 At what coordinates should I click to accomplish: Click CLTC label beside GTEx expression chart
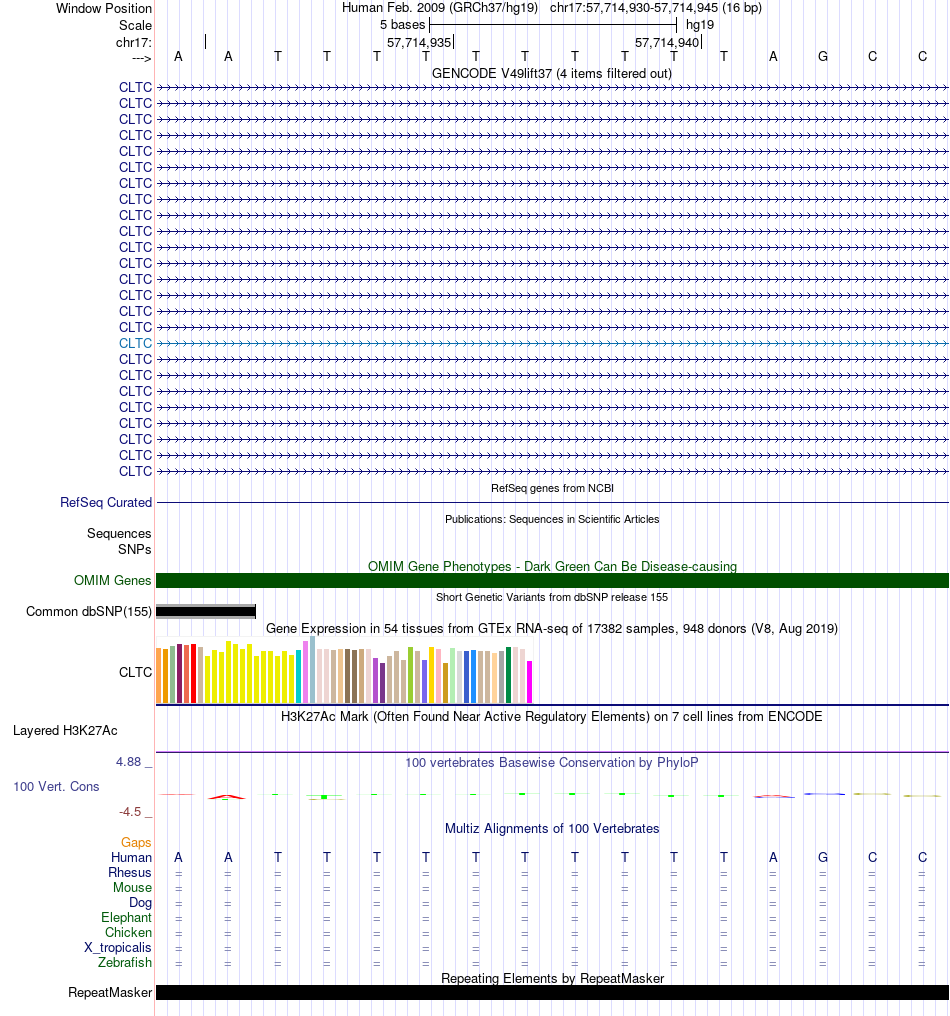pyautogui.click(x=135, y=672)
